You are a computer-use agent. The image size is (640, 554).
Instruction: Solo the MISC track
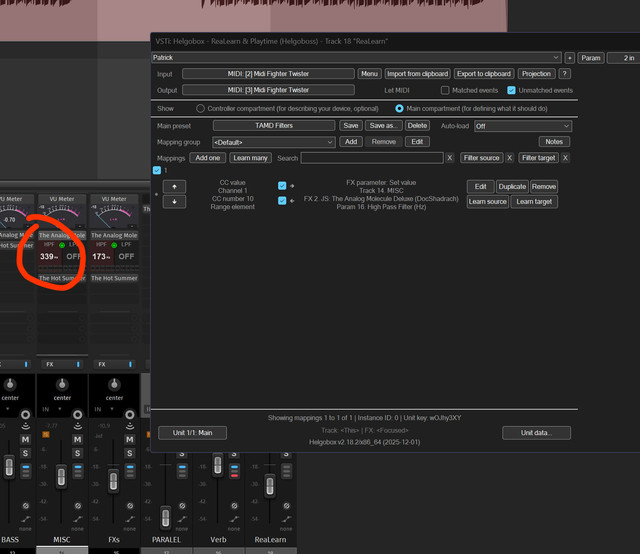coord(78,453)
